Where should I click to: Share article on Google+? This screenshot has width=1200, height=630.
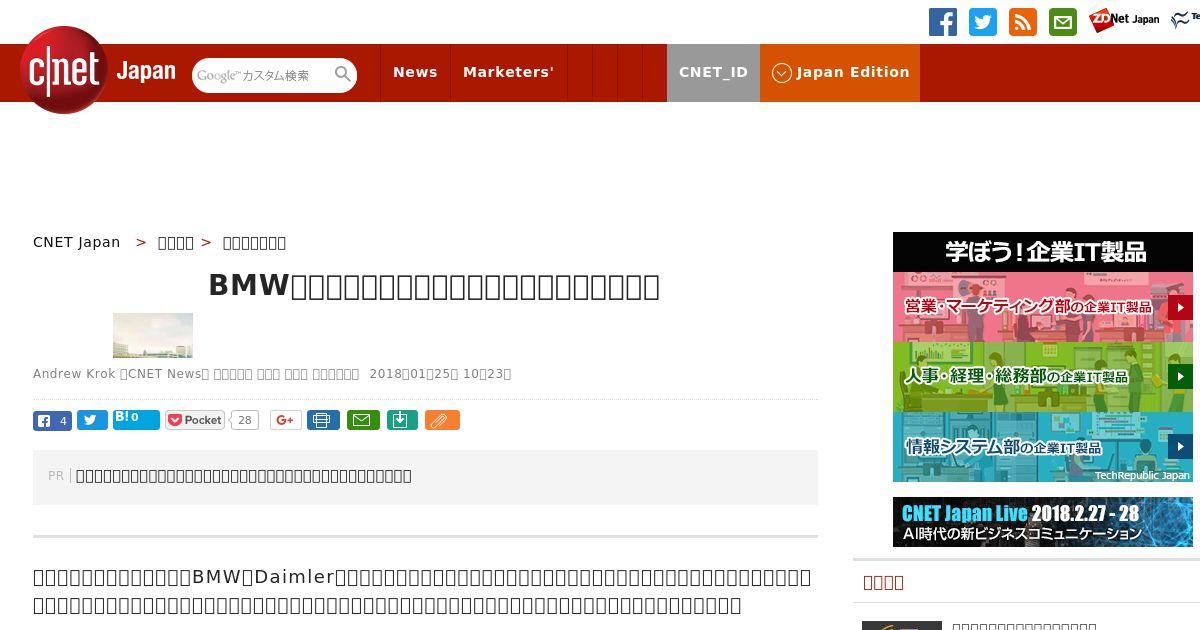(x=286, y=421)
